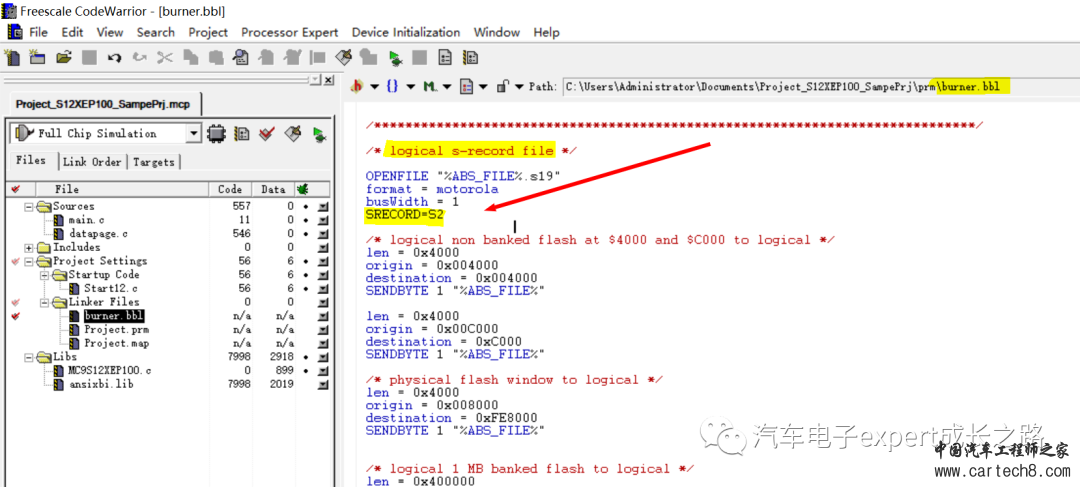Click the red-check synchronize icon in project panel

[267, 133]
